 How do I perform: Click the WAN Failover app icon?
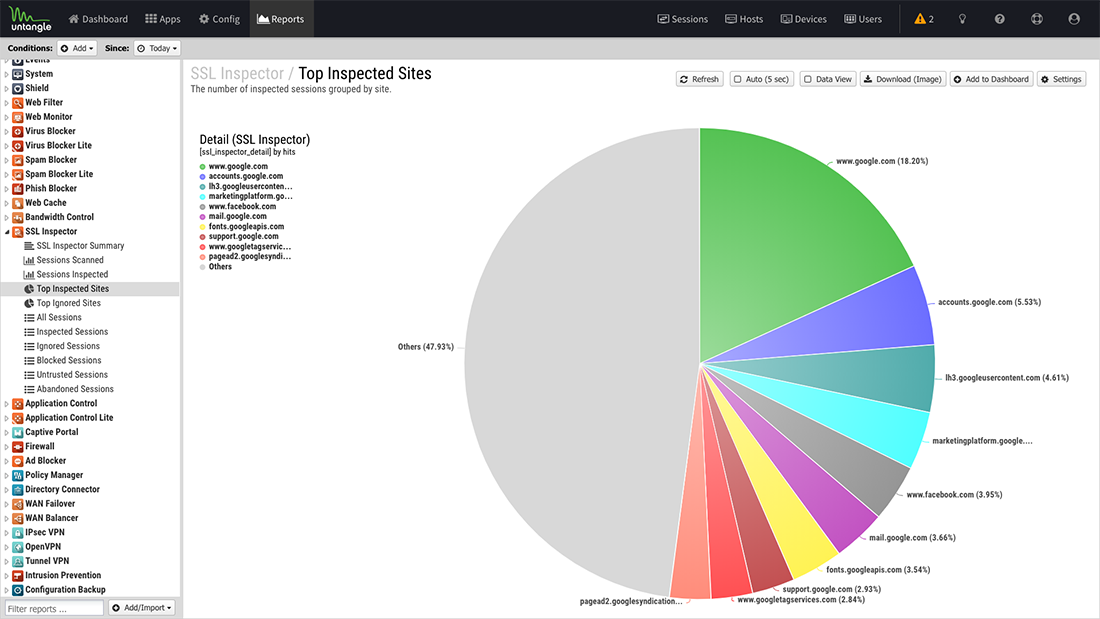[18, 504]
